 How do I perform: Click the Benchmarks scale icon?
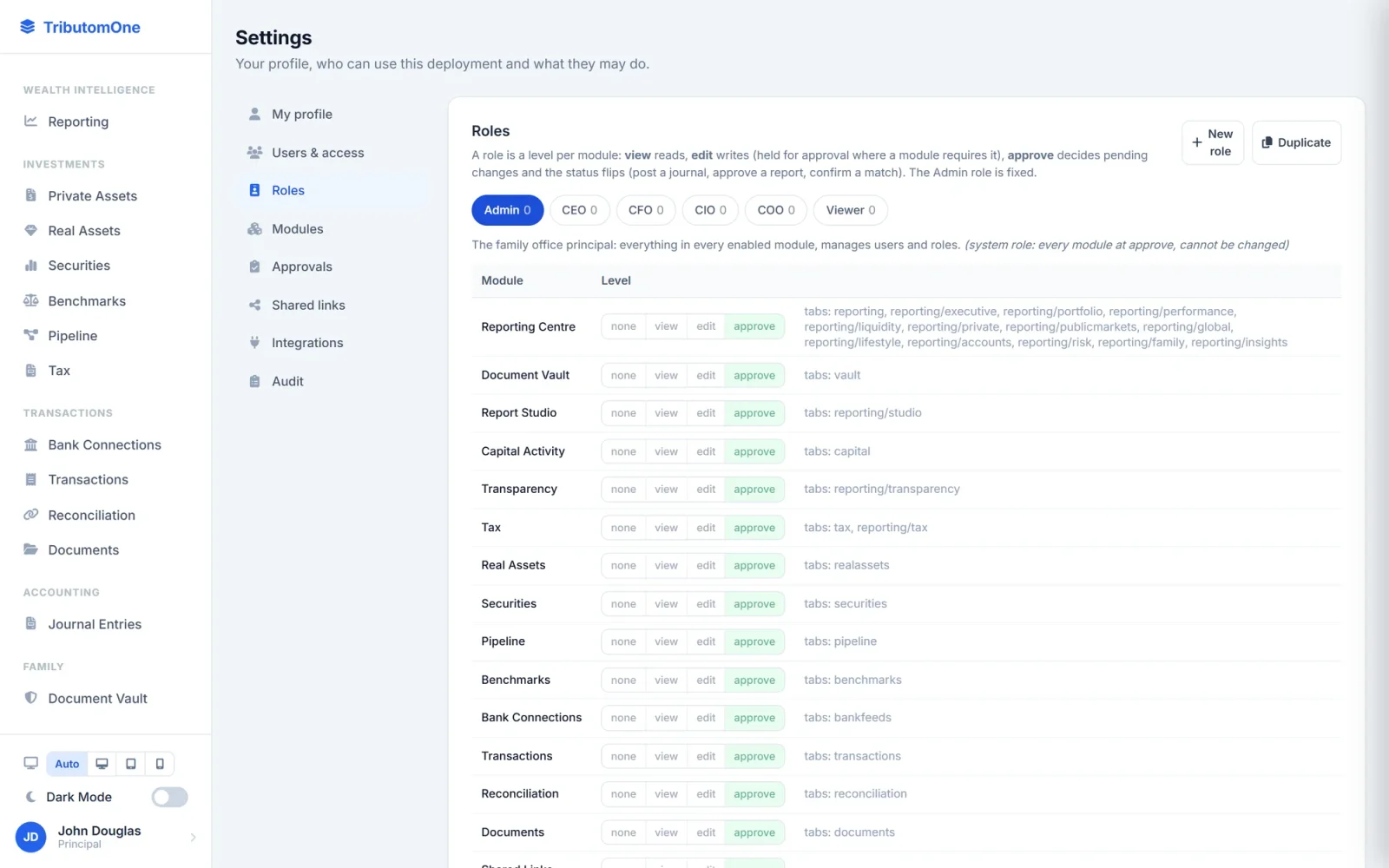click(x=30, y=300)
